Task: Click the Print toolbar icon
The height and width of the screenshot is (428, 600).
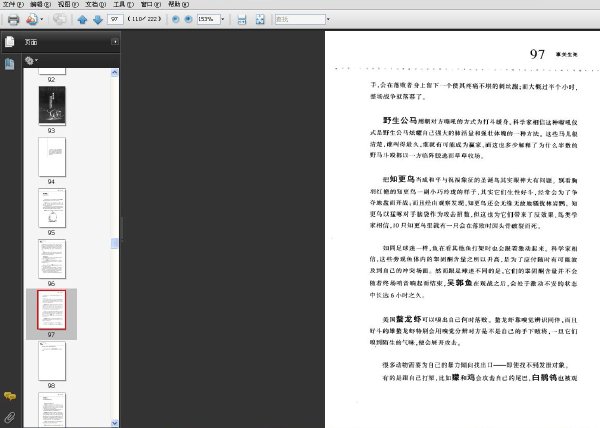Action: point(13,19)
